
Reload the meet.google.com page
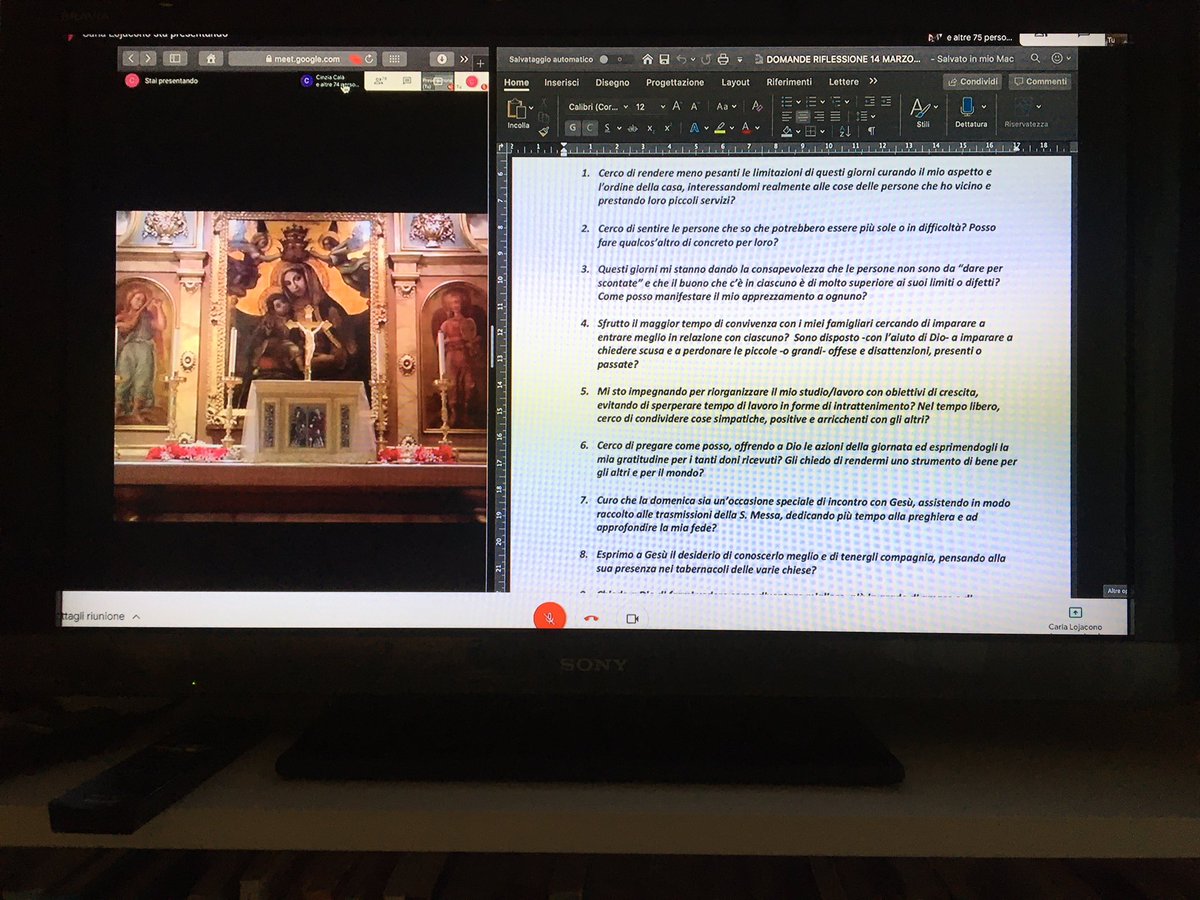pyautogui.click(x=369, y=59)
